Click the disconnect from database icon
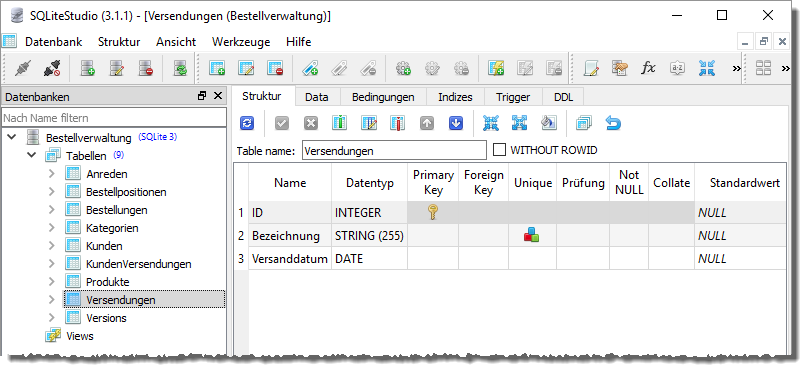Image resolution: width=807 pixels, height=373 pixels. pyautogui.click(x=51, y=68)
